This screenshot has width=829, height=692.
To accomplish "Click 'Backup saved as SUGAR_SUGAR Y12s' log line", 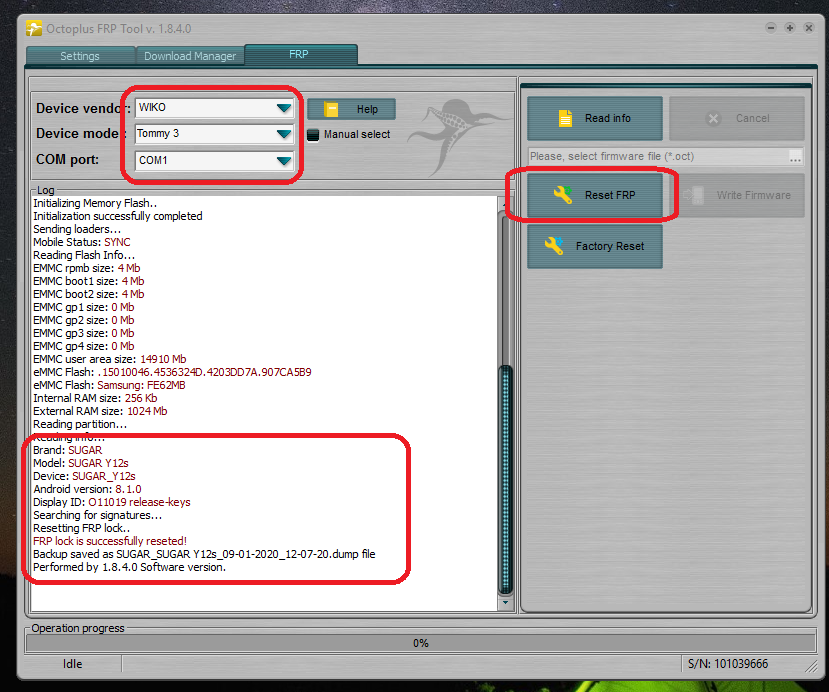I will click(204, 554).
